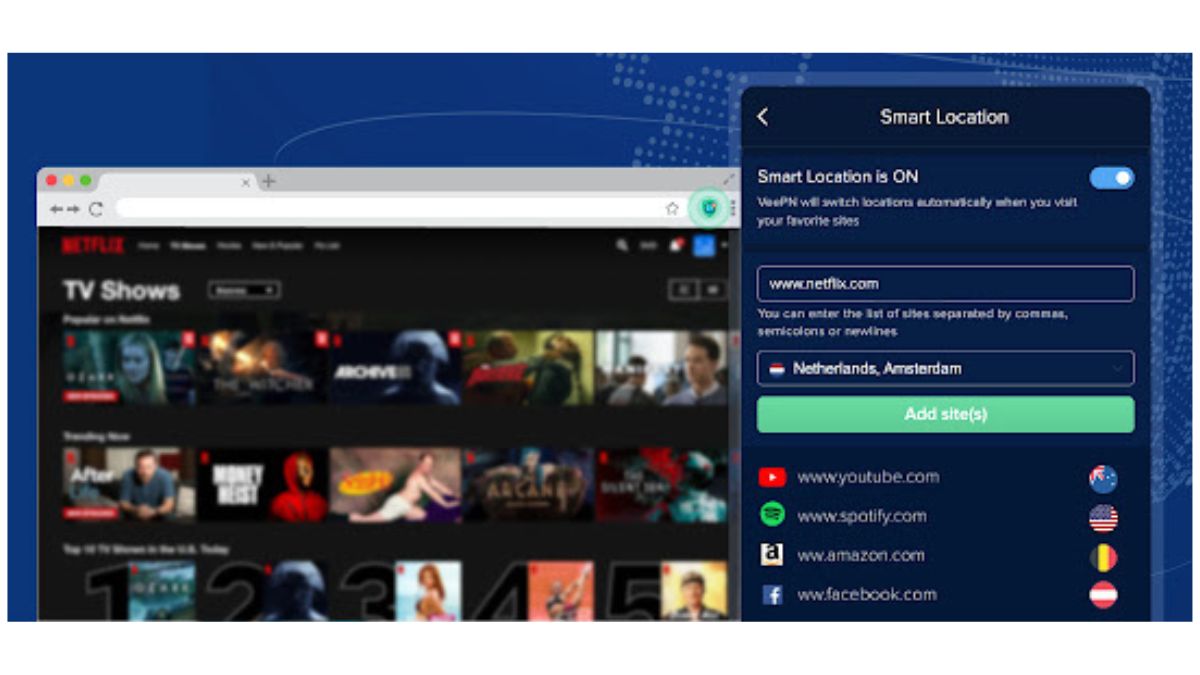1200x675 pixels.
Task: Open The Witcher thumbnail
Action: tap(263, 368)
